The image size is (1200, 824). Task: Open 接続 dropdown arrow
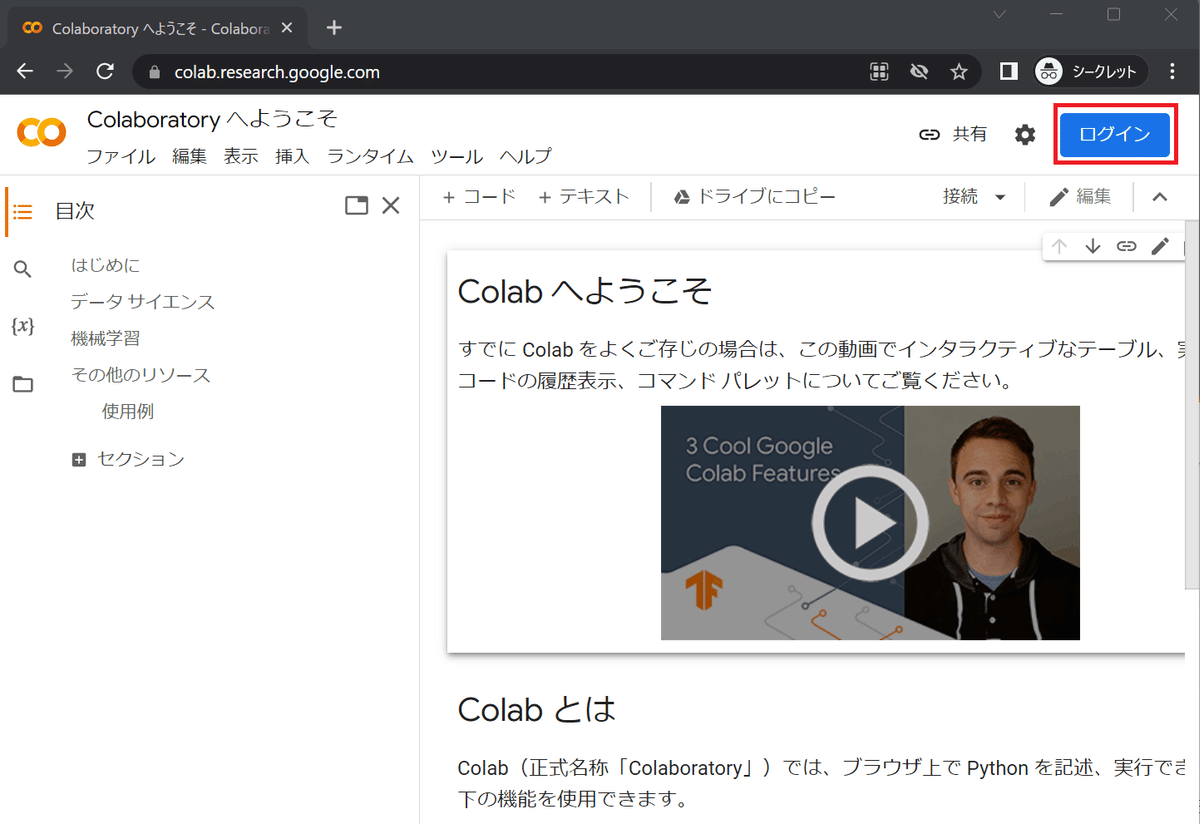(x=1000, y=198)
